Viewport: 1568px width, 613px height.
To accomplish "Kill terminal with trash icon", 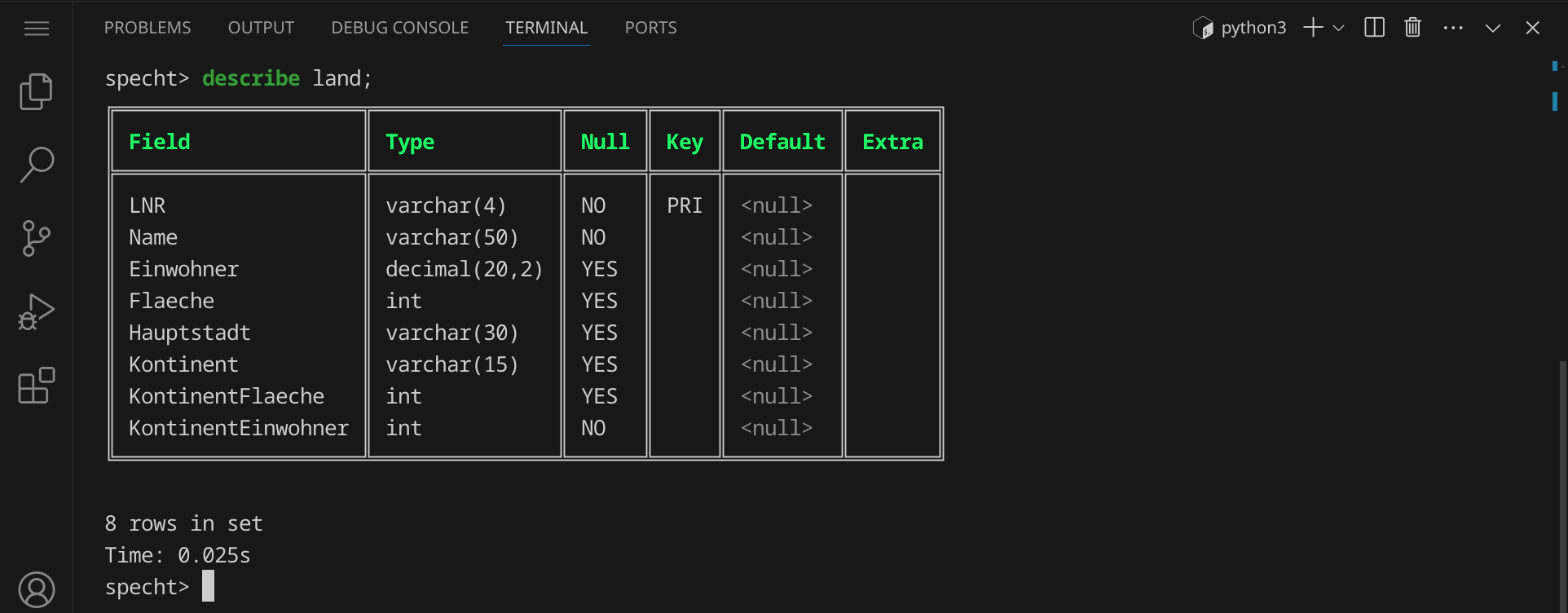I will 1412,28.
